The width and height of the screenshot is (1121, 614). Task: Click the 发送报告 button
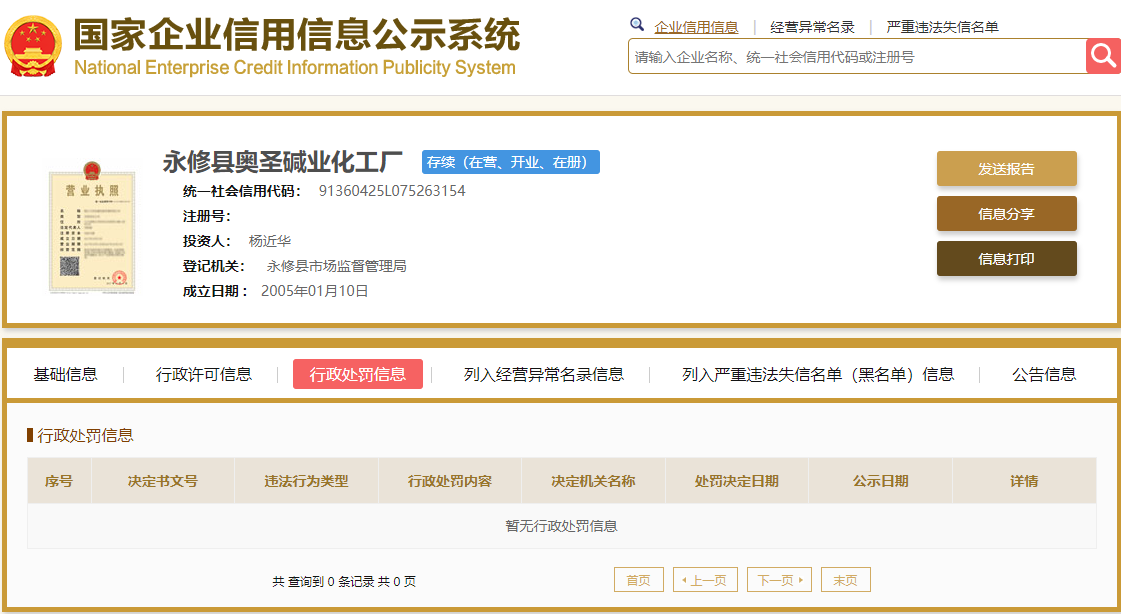click(x=1007, y=169)
